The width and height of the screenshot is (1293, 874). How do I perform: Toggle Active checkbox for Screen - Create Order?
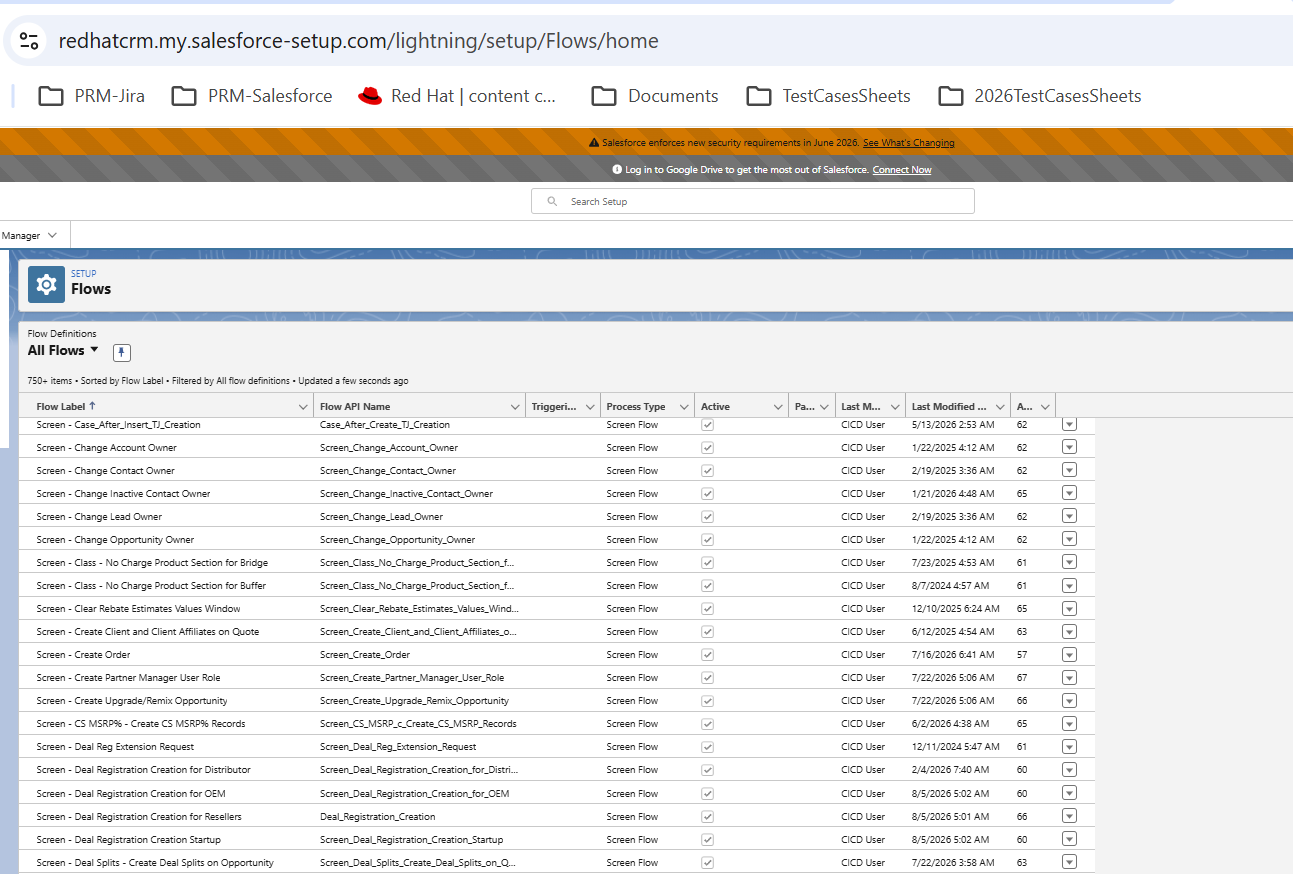coord(708,655)
